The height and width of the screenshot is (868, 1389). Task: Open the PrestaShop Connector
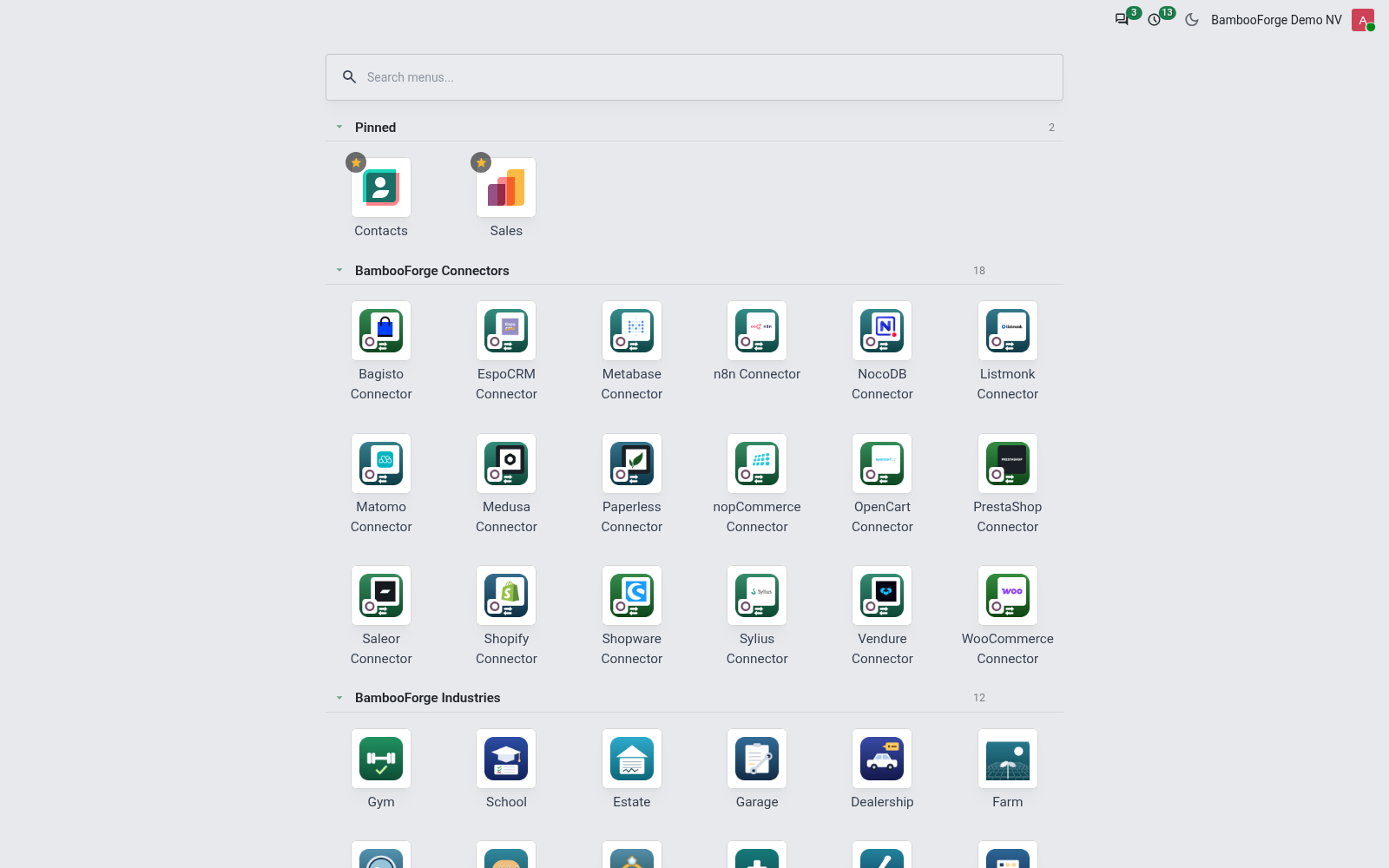coord(1008,464)
